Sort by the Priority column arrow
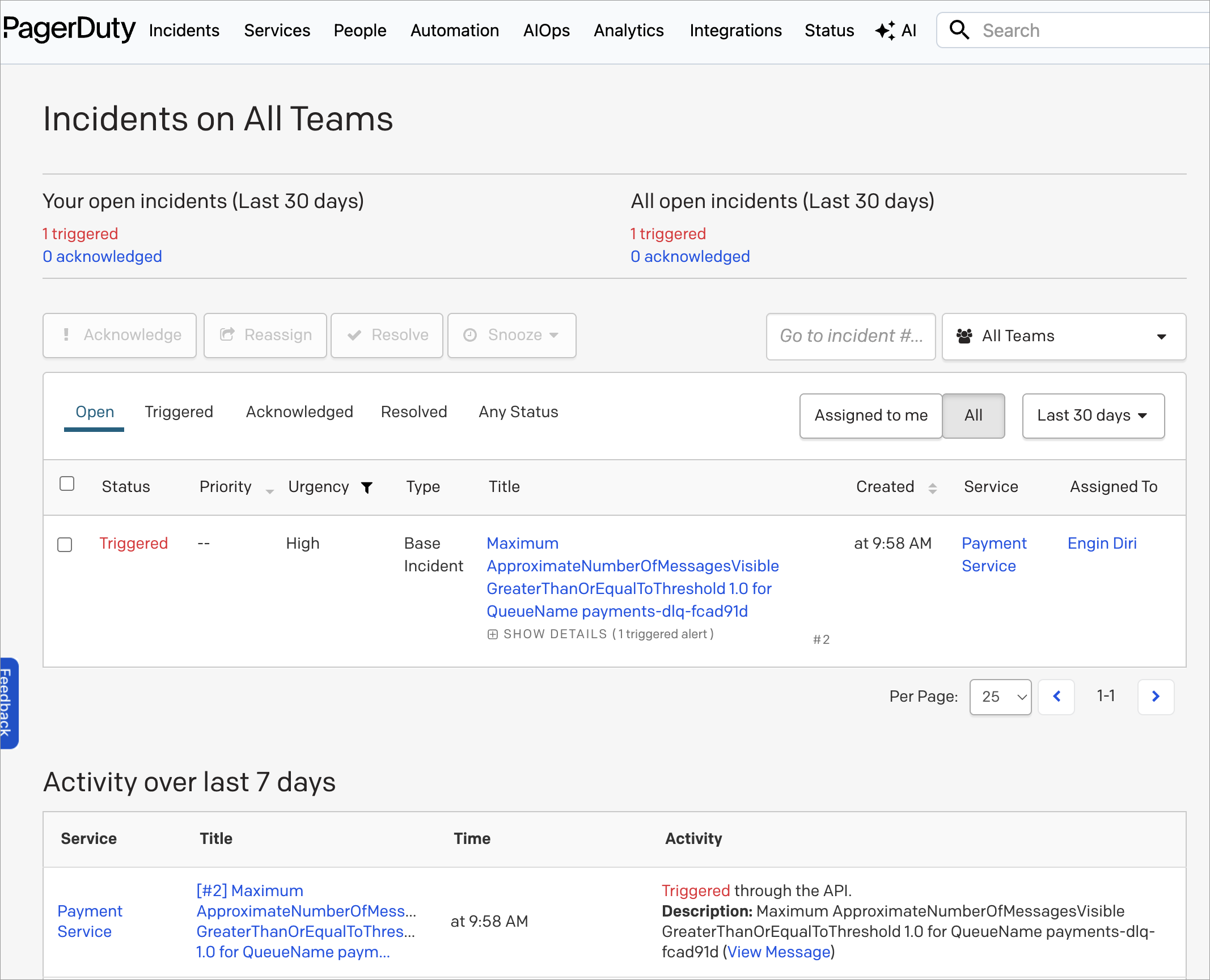Screen dimensions: 1210x980 (x=270, y=491)
